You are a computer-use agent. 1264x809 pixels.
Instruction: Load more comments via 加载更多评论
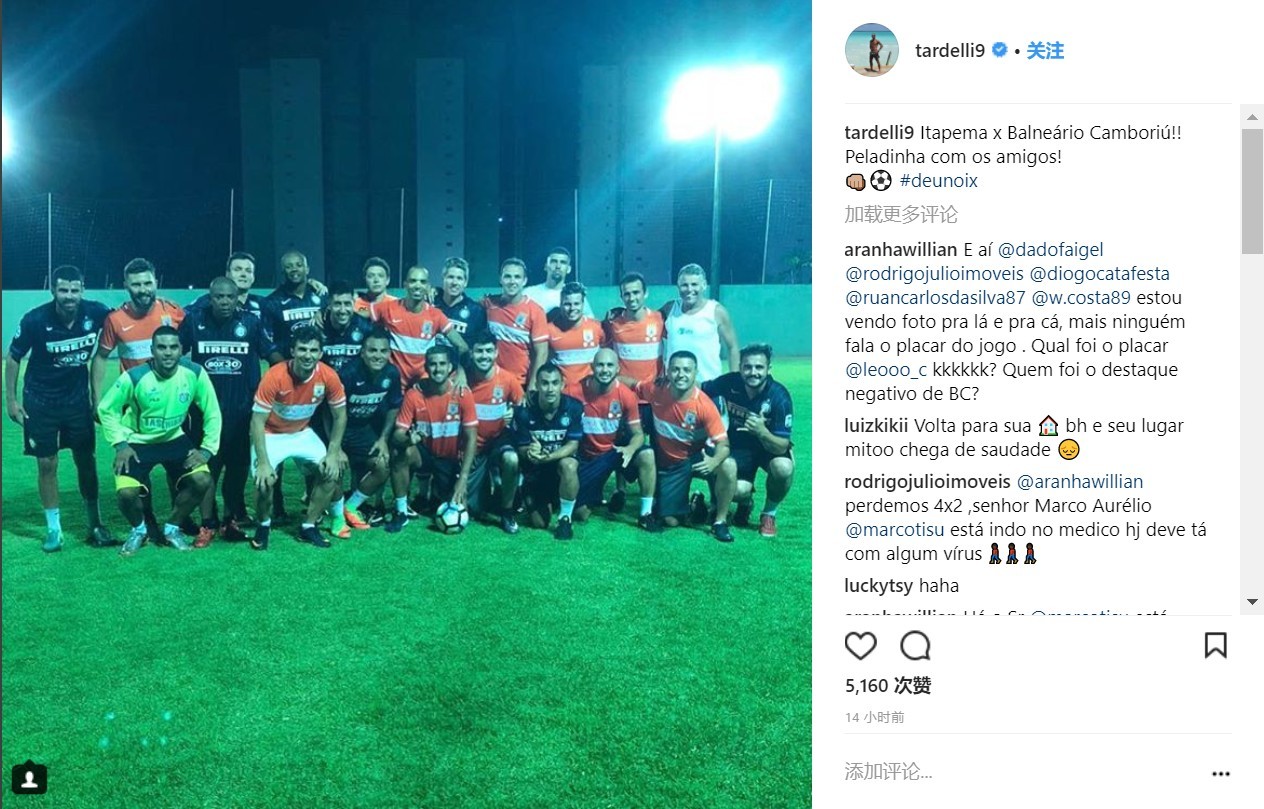(x=901, y=214)
